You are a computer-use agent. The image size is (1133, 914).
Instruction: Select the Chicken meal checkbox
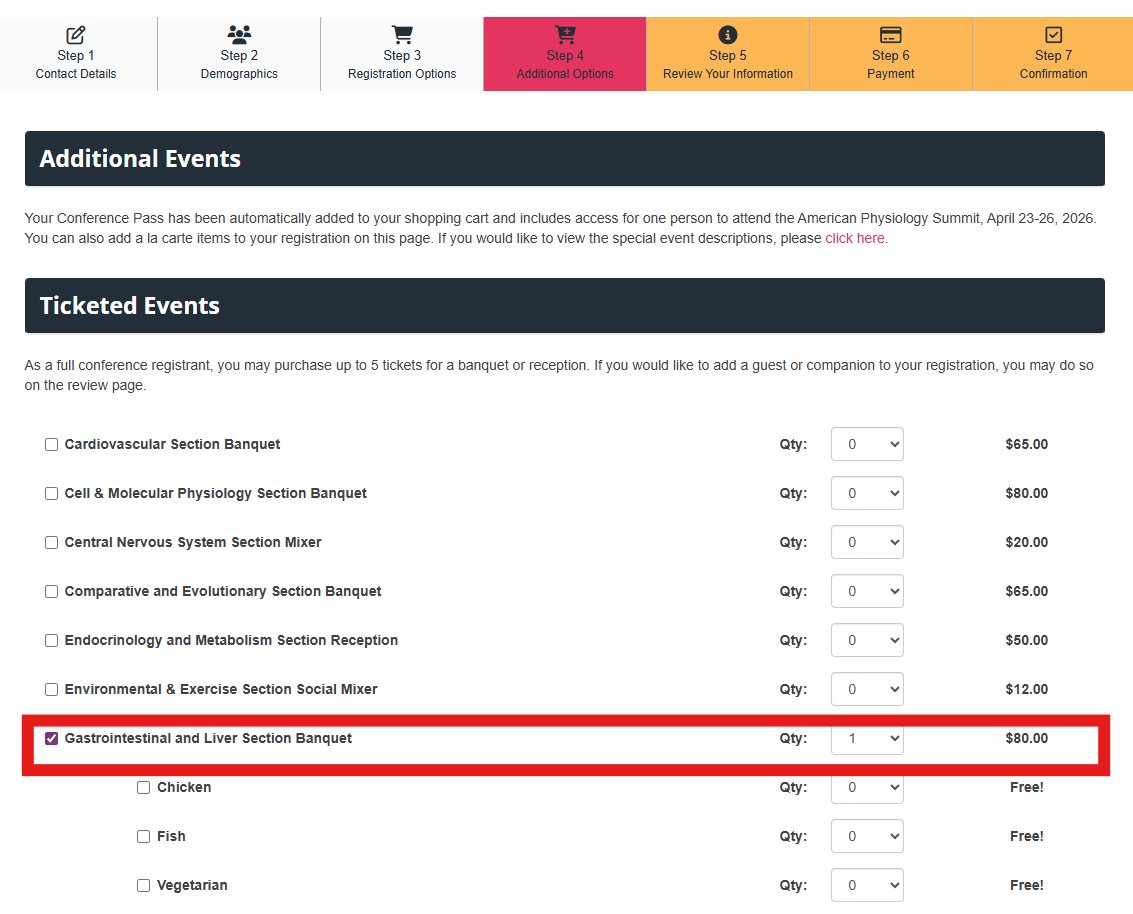click(x=144, y=788)
